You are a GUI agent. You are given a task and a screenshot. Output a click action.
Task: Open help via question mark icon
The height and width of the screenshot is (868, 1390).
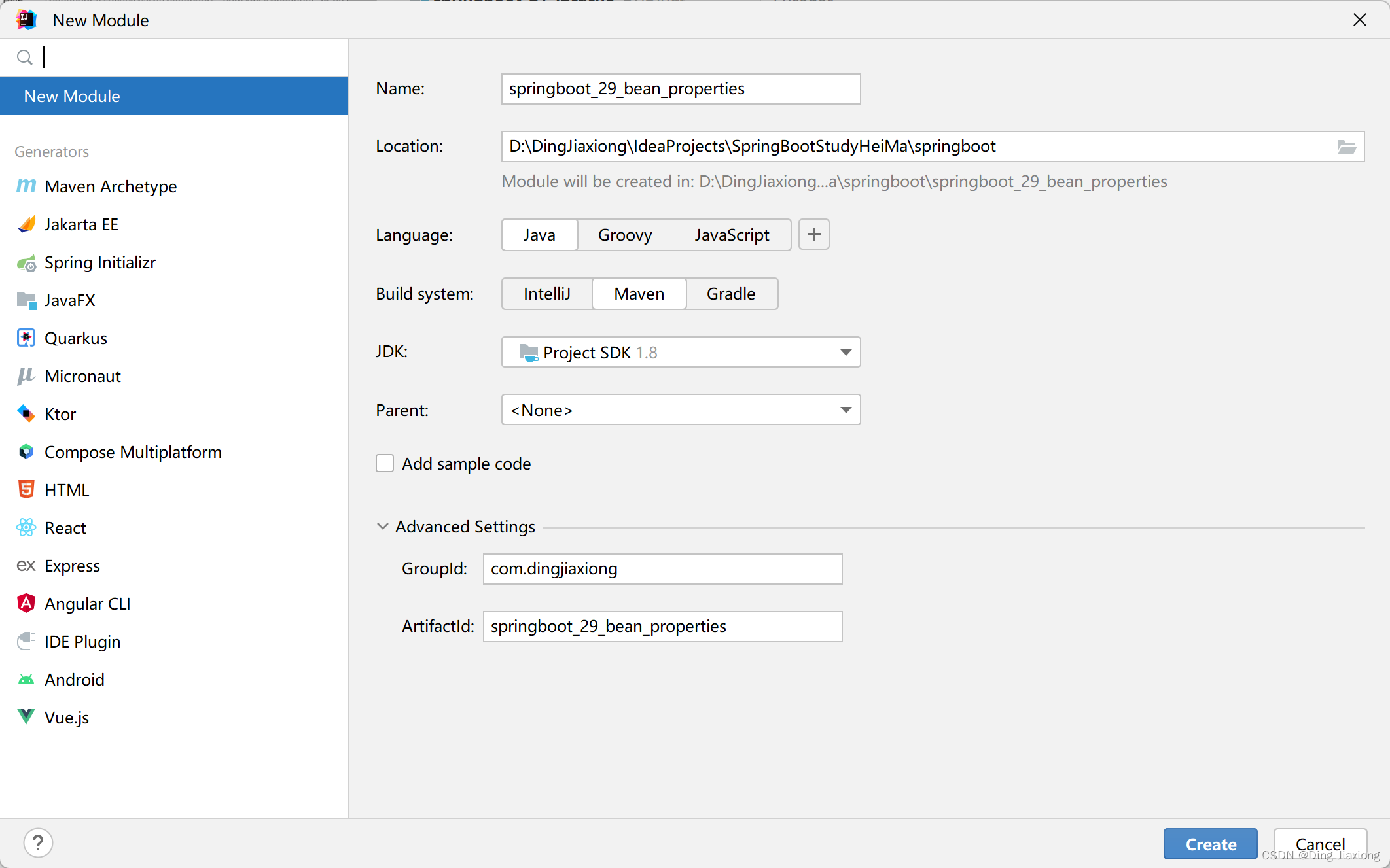38,843
